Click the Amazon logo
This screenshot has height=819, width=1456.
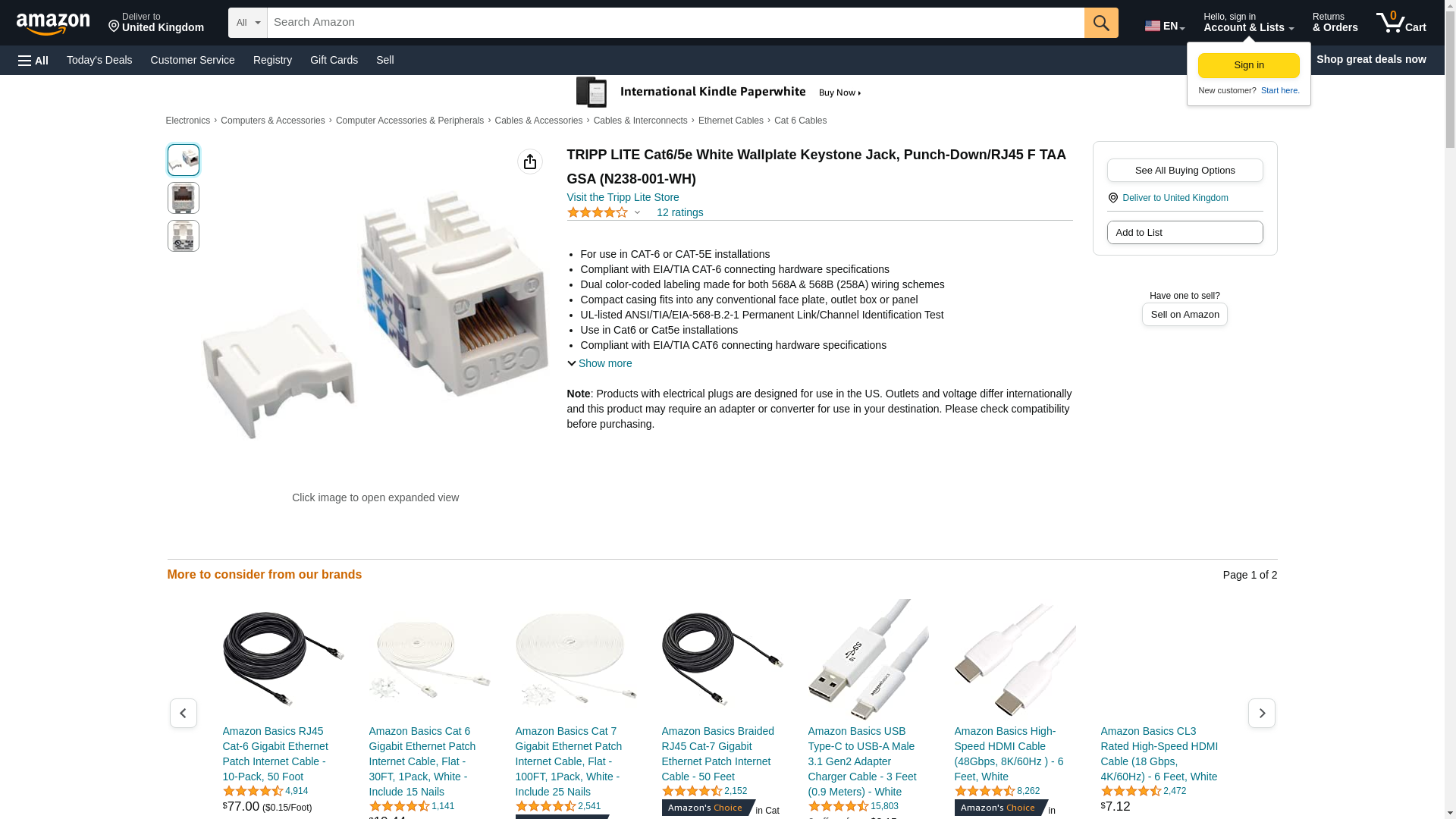[53, 24]
